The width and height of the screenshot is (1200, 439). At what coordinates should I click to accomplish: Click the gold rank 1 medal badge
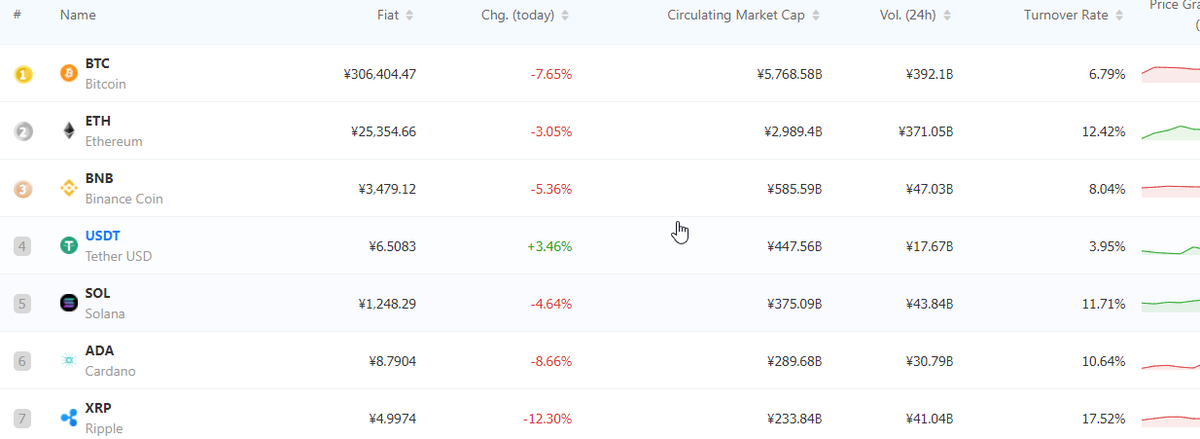pos(23,74)
